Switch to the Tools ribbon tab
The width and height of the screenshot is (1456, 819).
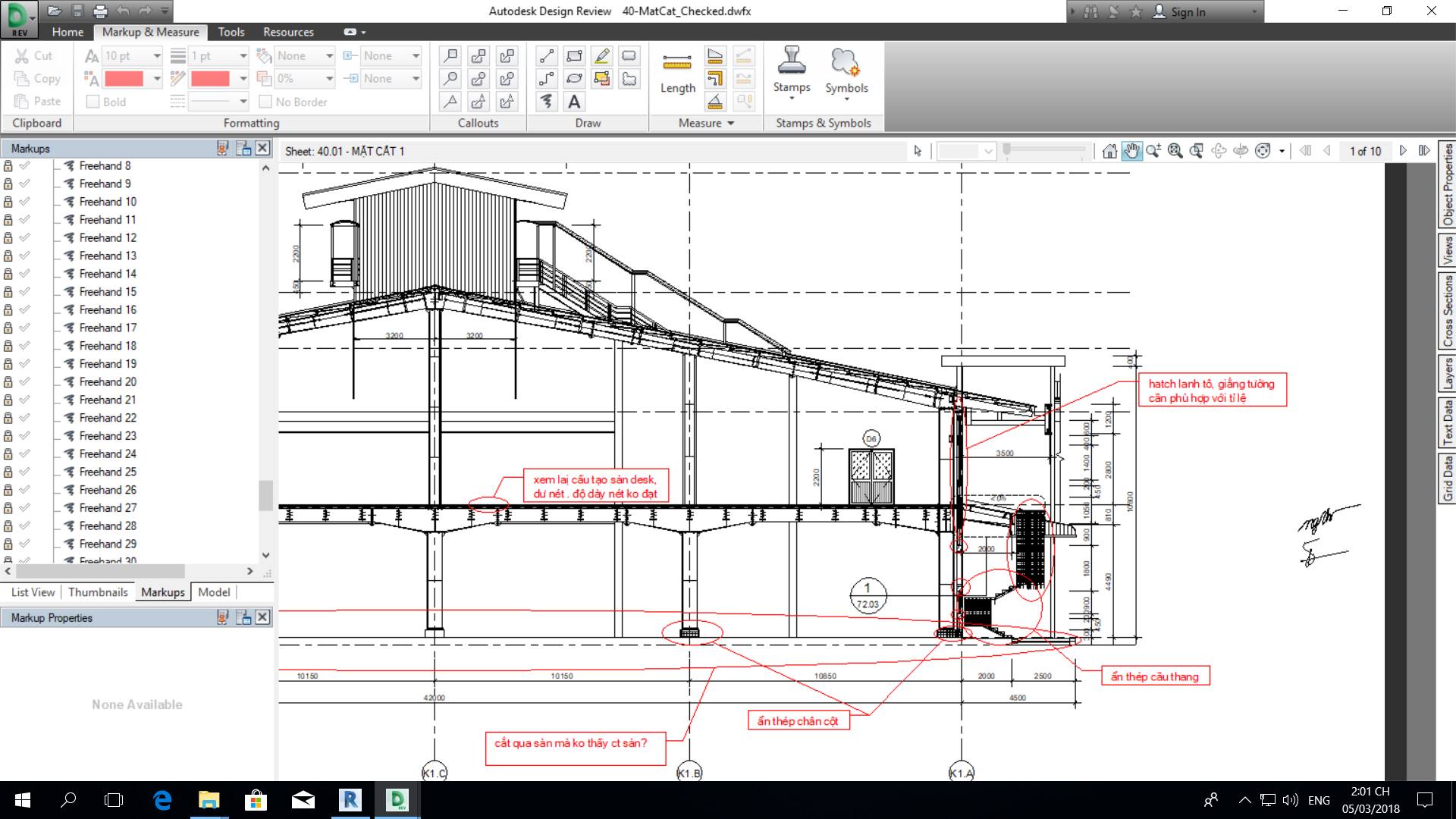[231, 32]
